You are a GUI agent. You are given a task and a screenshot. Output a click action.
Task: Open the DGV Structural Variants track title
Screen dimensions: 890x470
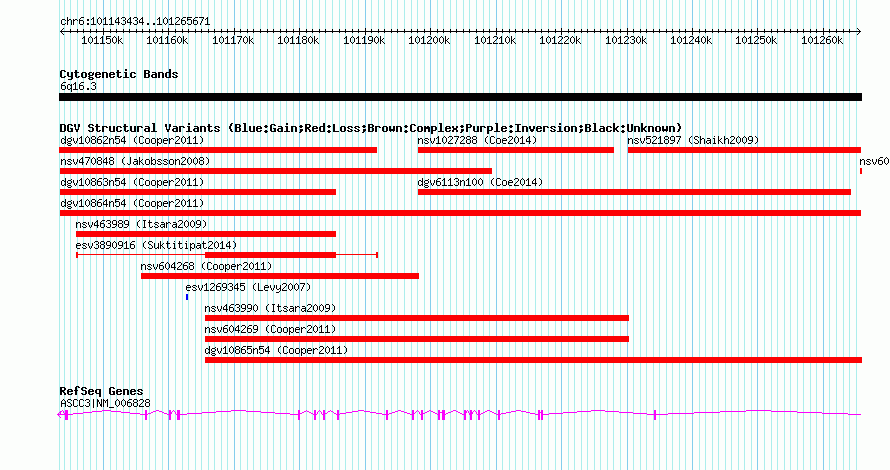[371, 128]
